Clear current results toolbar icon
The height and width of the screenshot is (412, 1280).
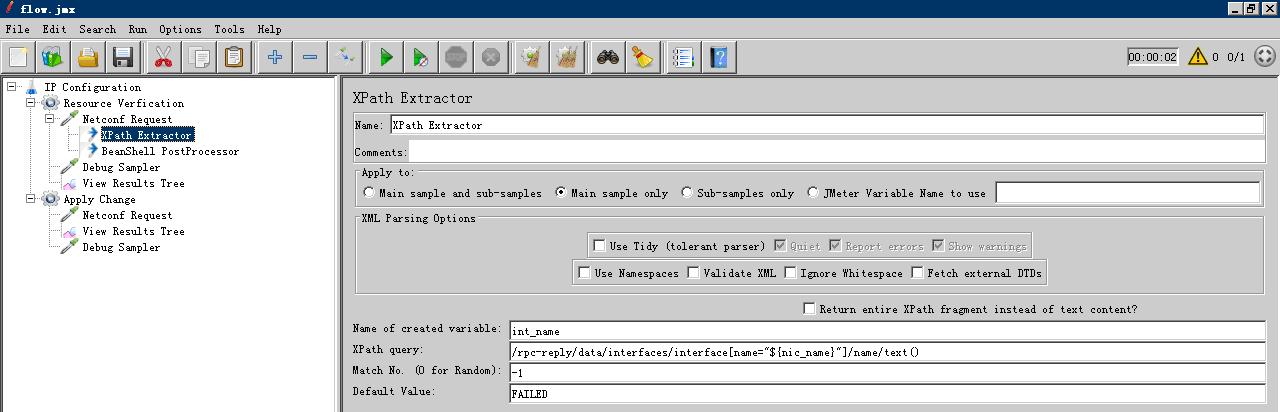(532, 57)
